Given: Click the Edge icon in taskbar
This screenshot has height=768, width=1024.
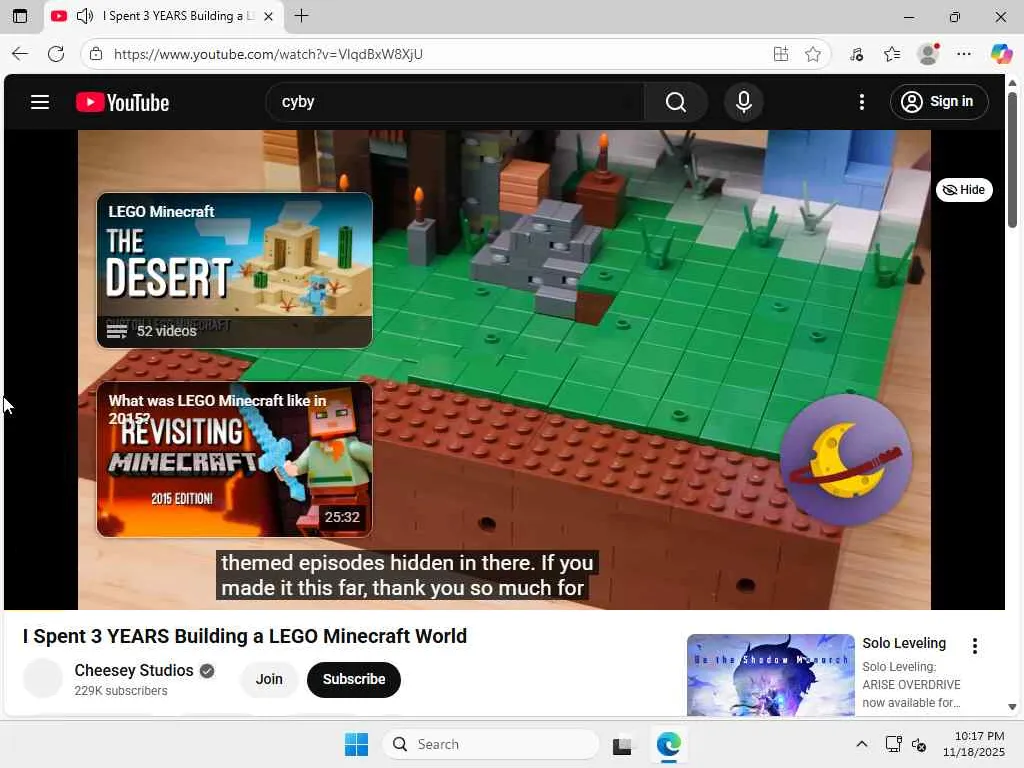Looking at the screenshot, I should tap(669, 744).
